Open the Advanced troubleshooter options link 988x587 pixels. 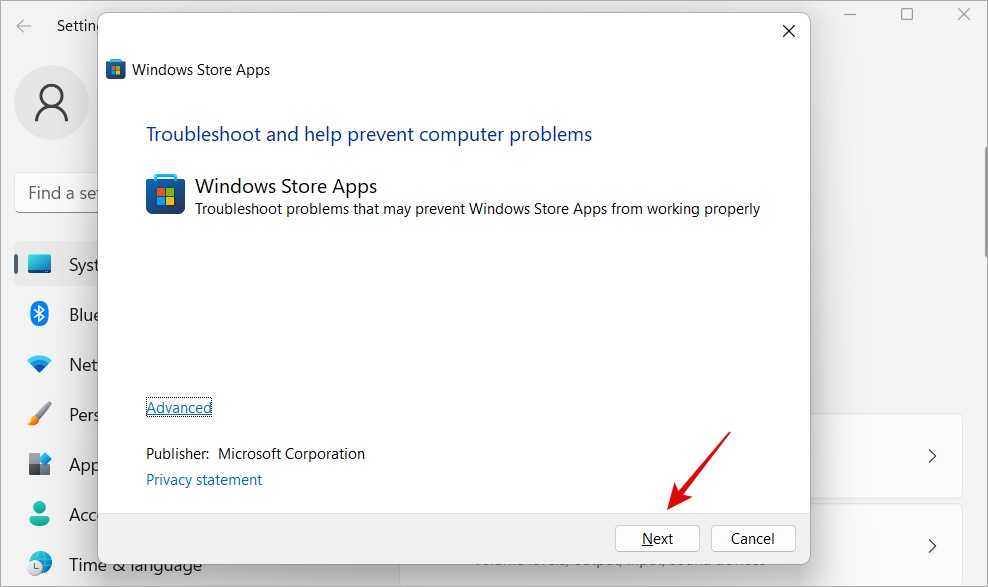(x=179, y=408)
